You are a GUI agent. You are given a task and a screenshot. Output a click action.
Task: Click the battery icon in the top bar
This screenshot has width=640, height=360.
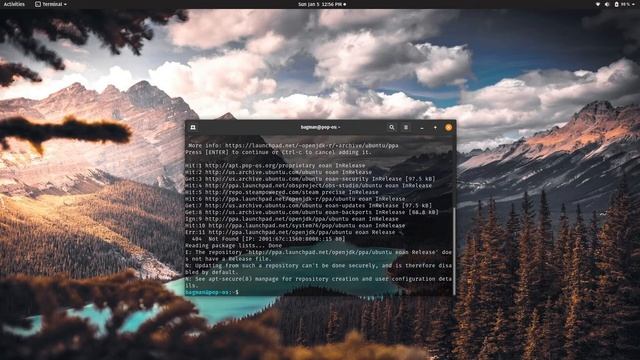point(616,4)
